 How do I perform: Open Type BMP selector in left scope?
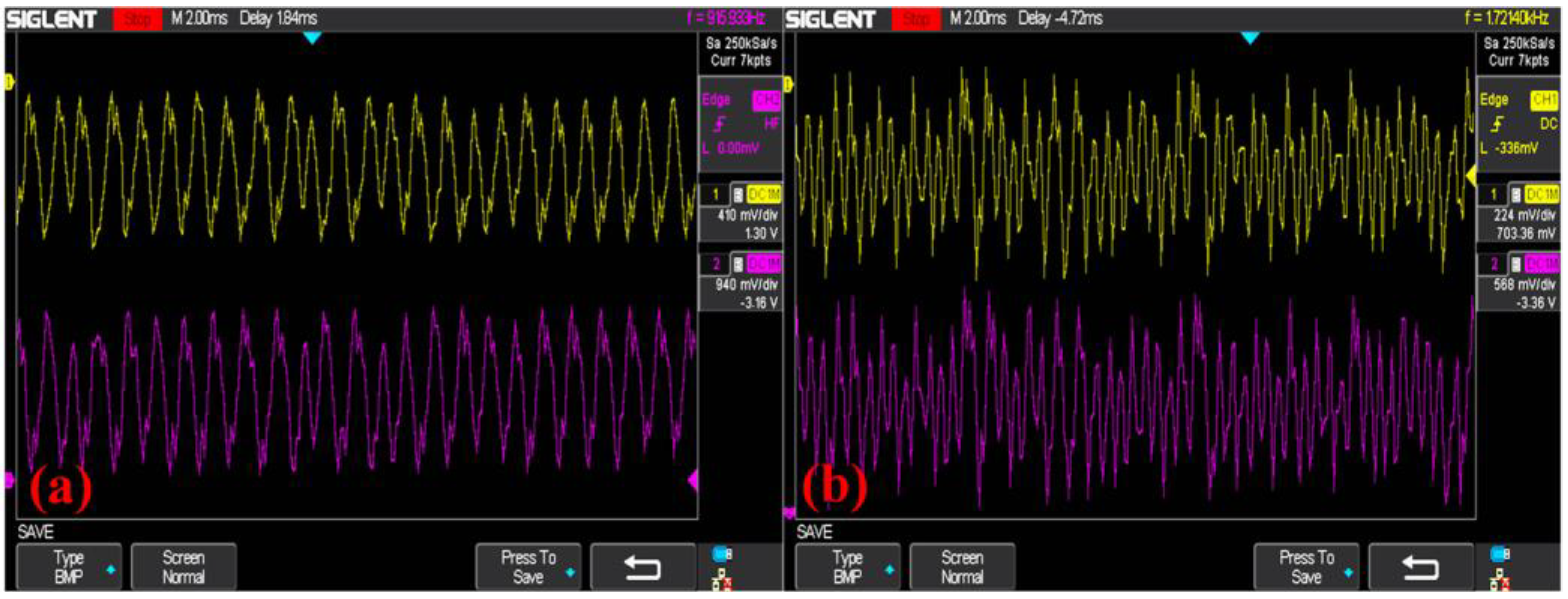[x=69, y=568]
